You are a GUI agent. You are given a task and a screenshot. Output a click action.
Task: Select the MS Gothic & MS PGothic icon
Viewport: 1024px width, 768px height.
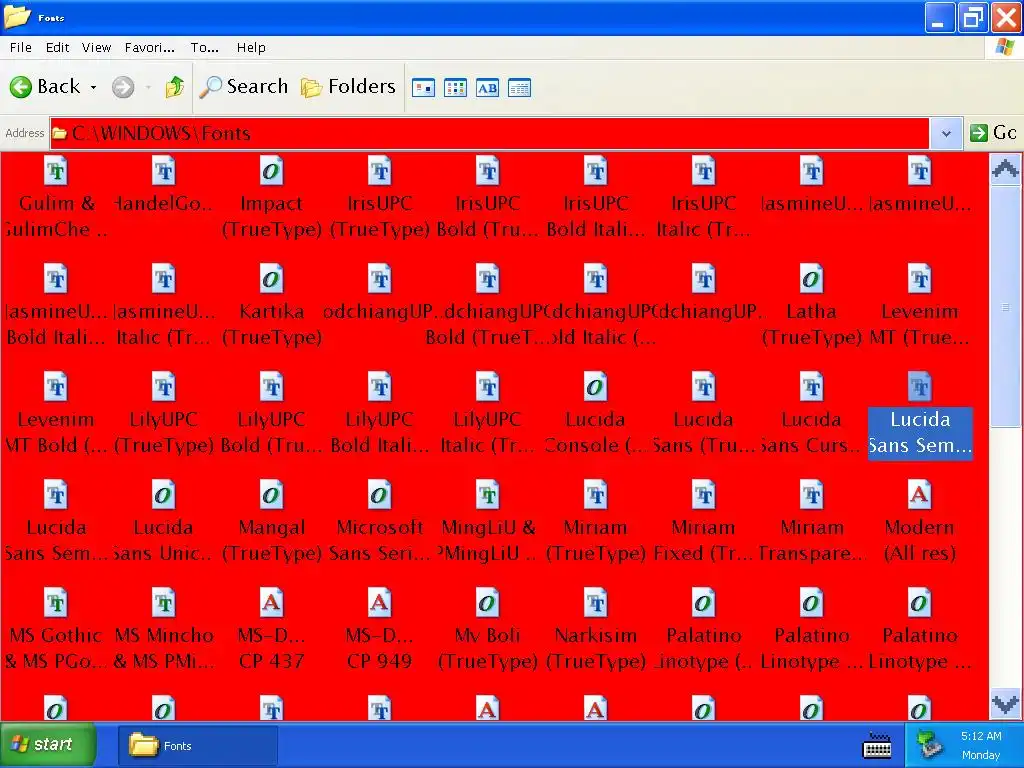click(x=56, y=603)
